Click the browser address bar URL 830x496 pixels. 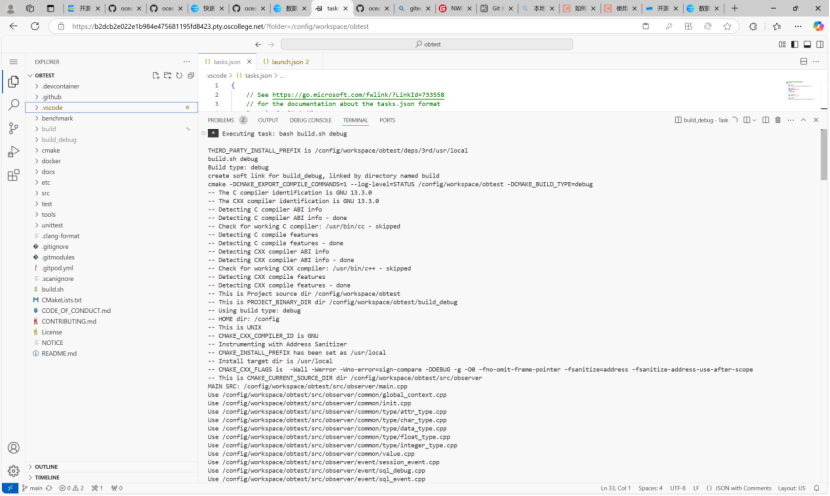[220, 26]
